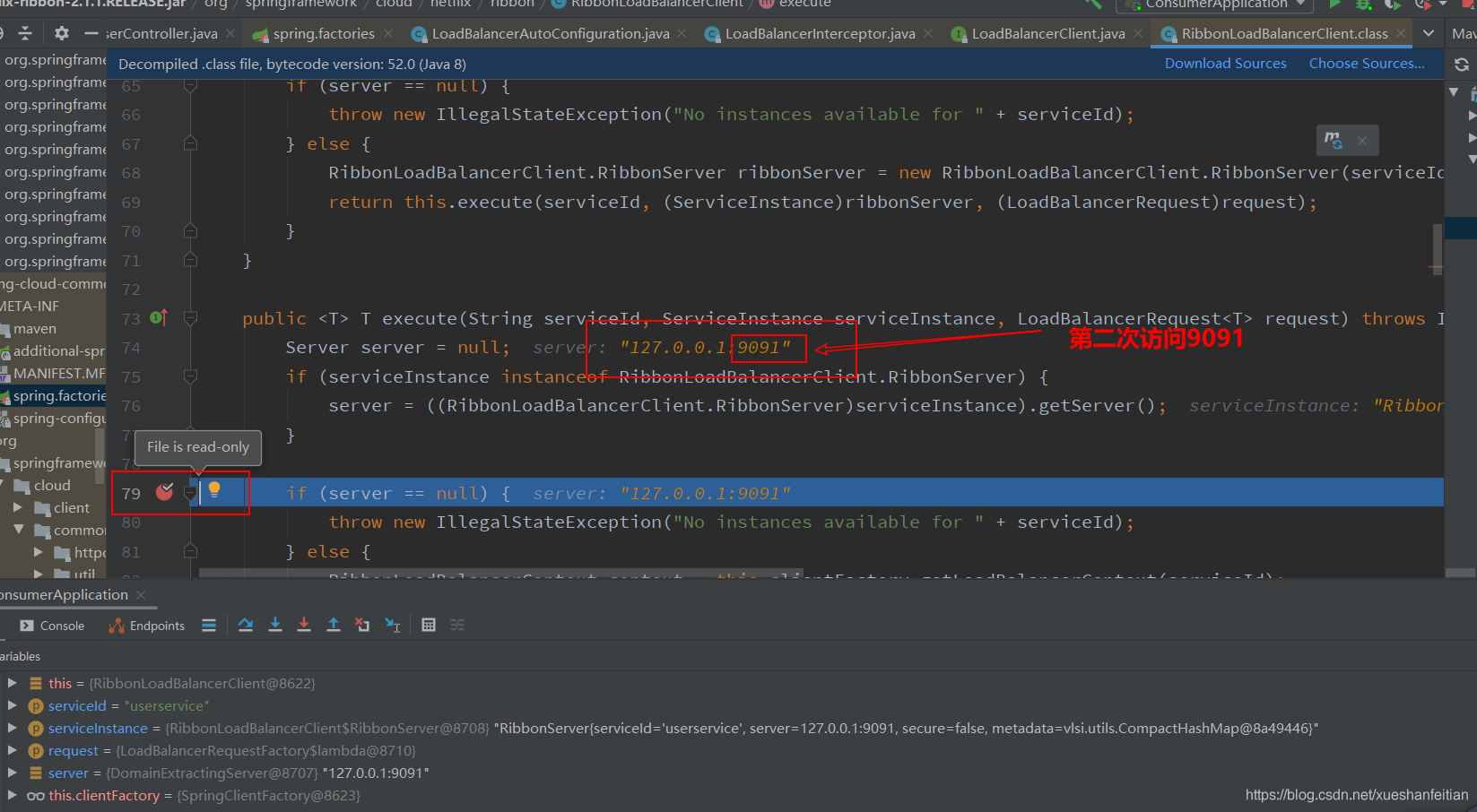Open project panel settings gear
Image resolution: width=1477 pixels, height=812 pixels.
point(61,33)
